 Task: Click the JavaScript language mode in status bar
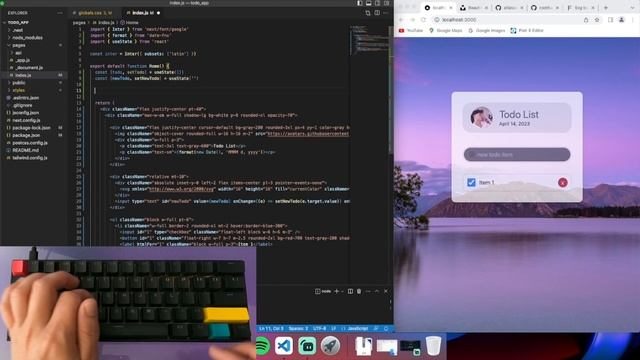[358, 329]
